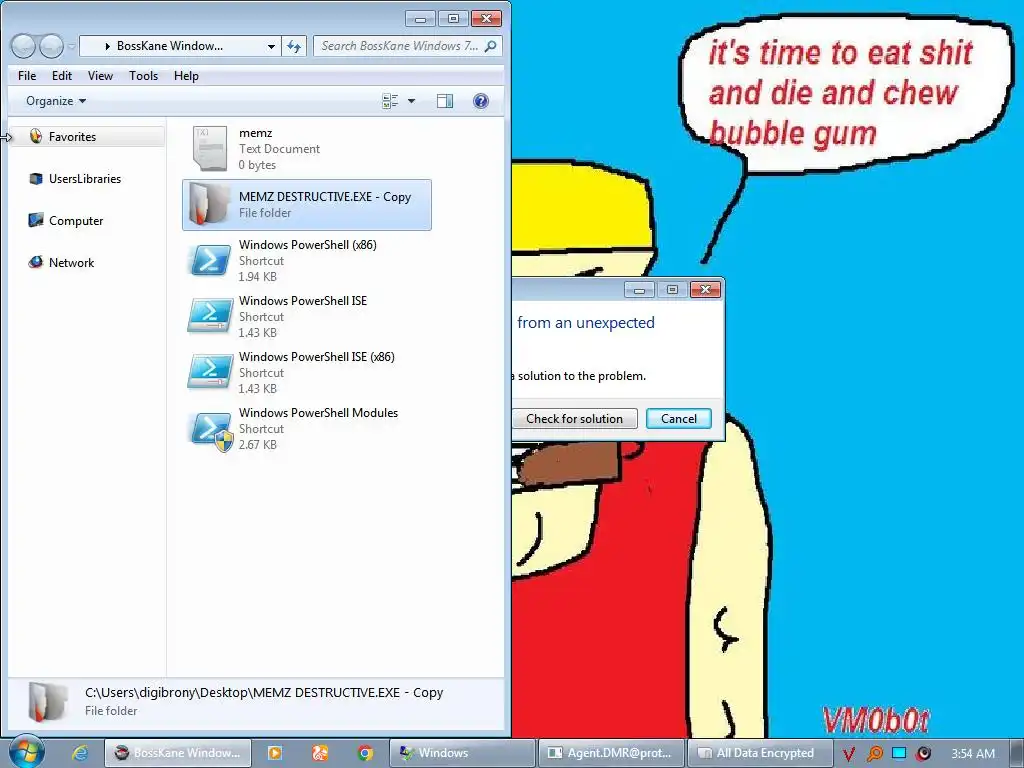The width and height of the screenshot is (1024, 768).
Task: Close the error dialog with the X
Action: pyautogui.click(x=705, y=289)
